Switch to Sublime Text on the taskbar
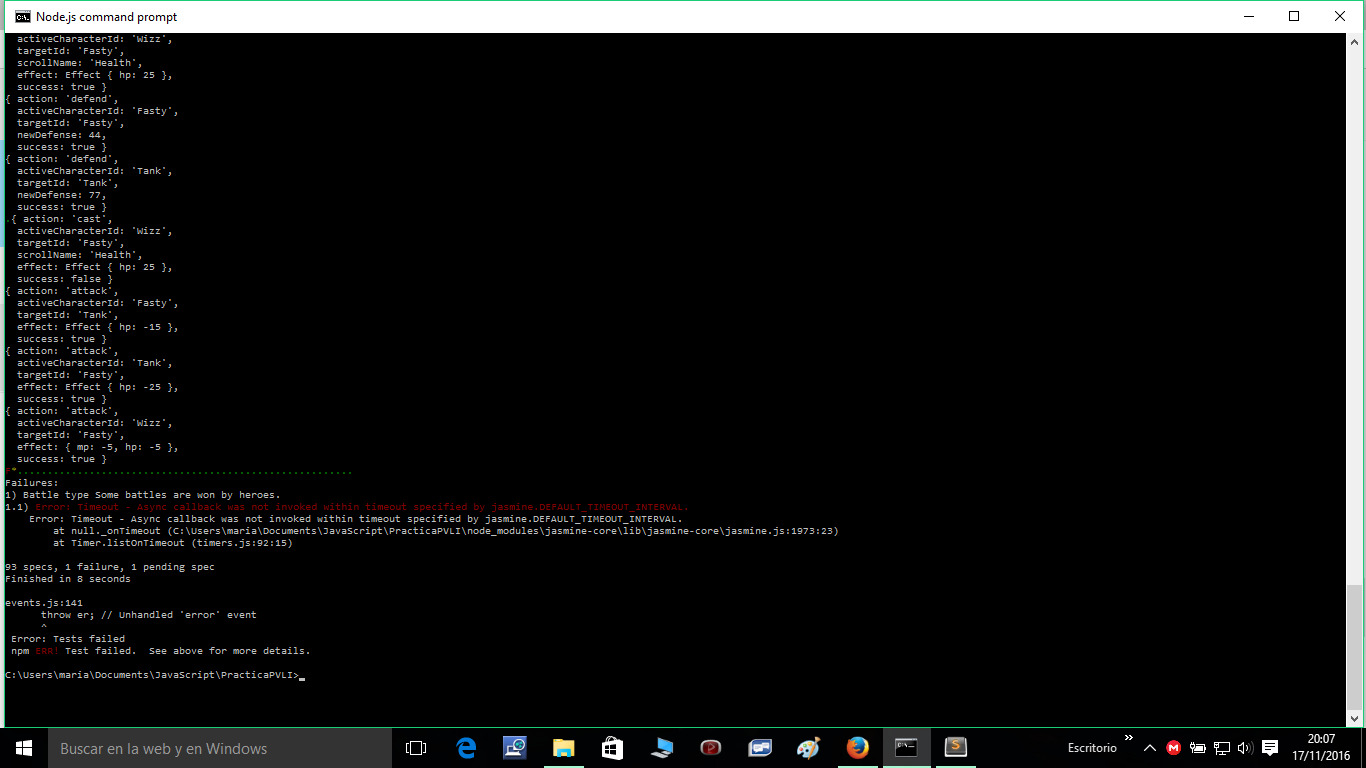This screenshot has width=1366, height=768. [955, 748]
